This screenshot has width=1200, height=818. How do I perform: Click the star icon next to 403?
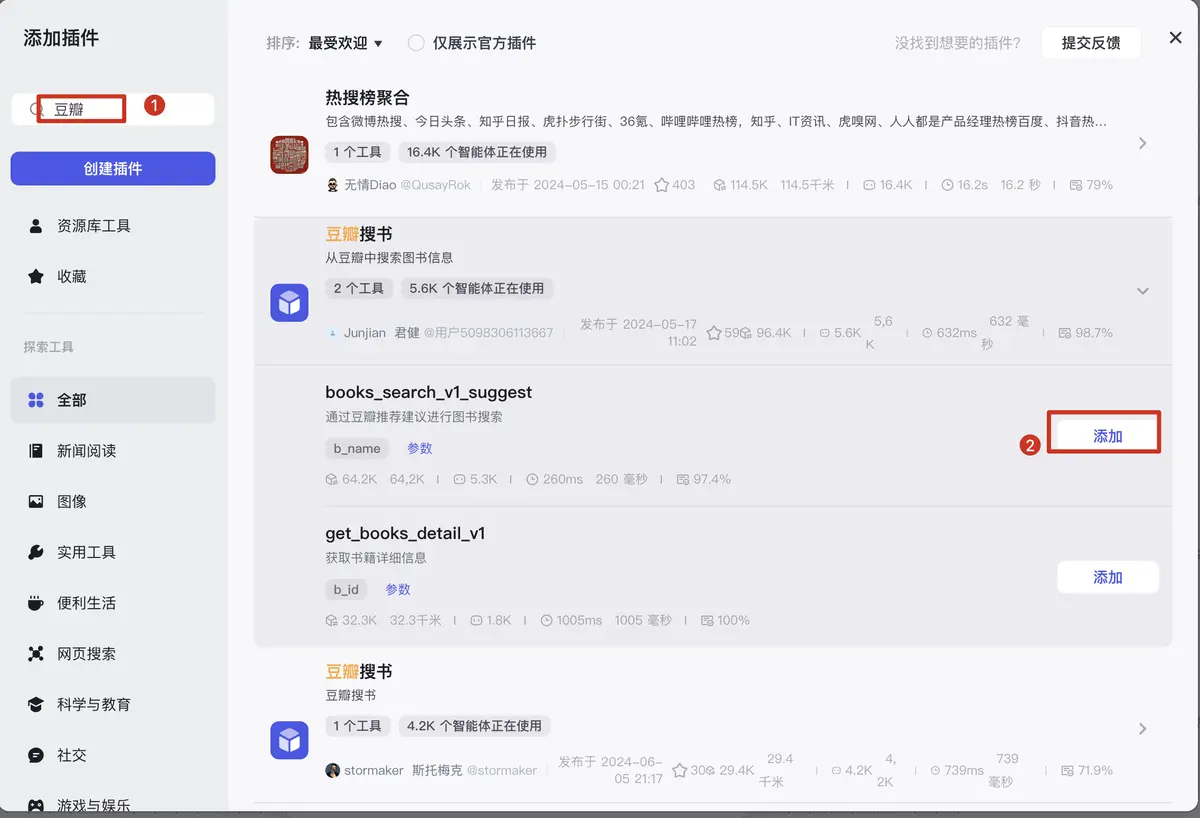tap(661, 185)
